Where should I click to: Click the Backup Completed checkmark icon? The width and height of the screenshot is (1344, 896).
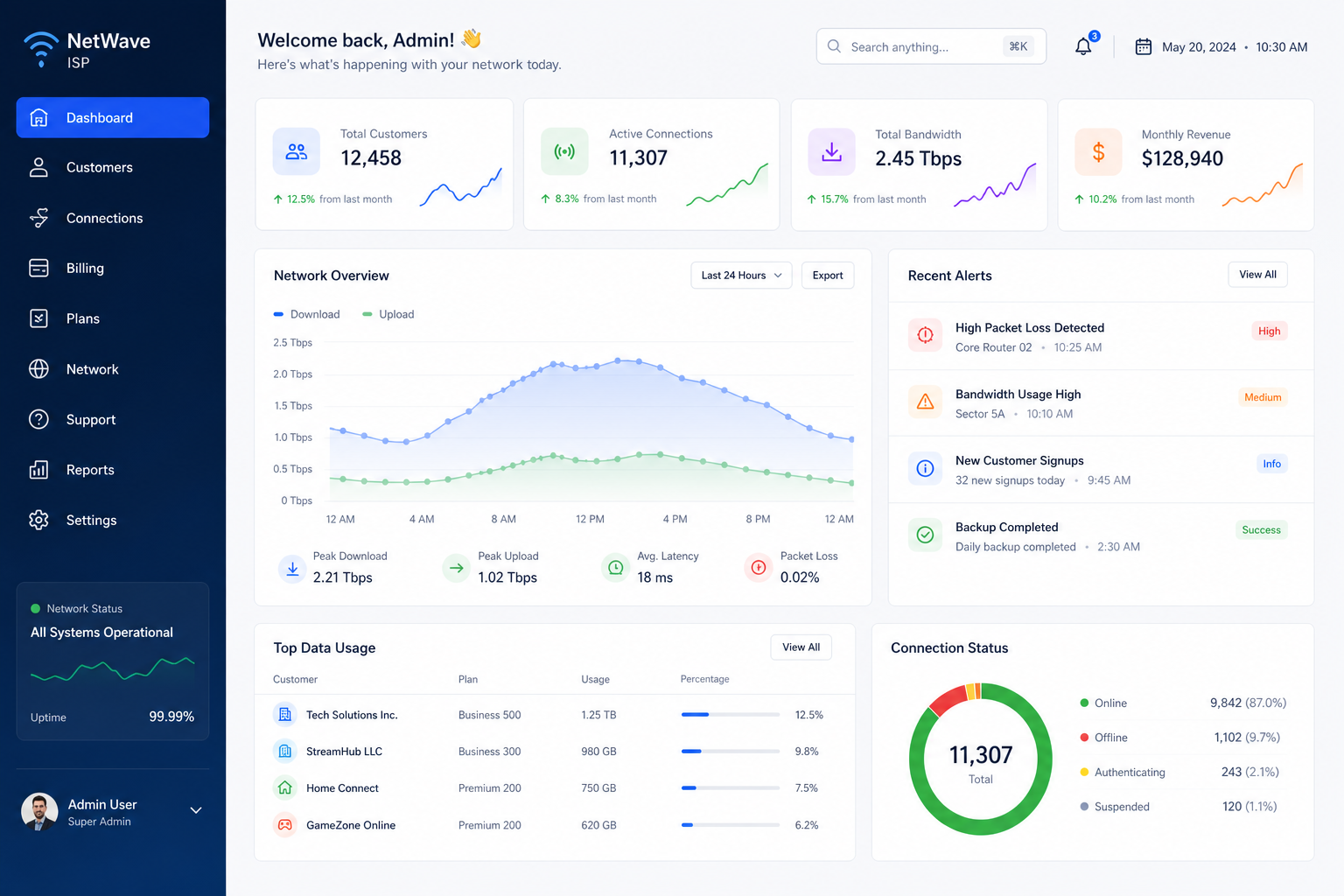925,535
